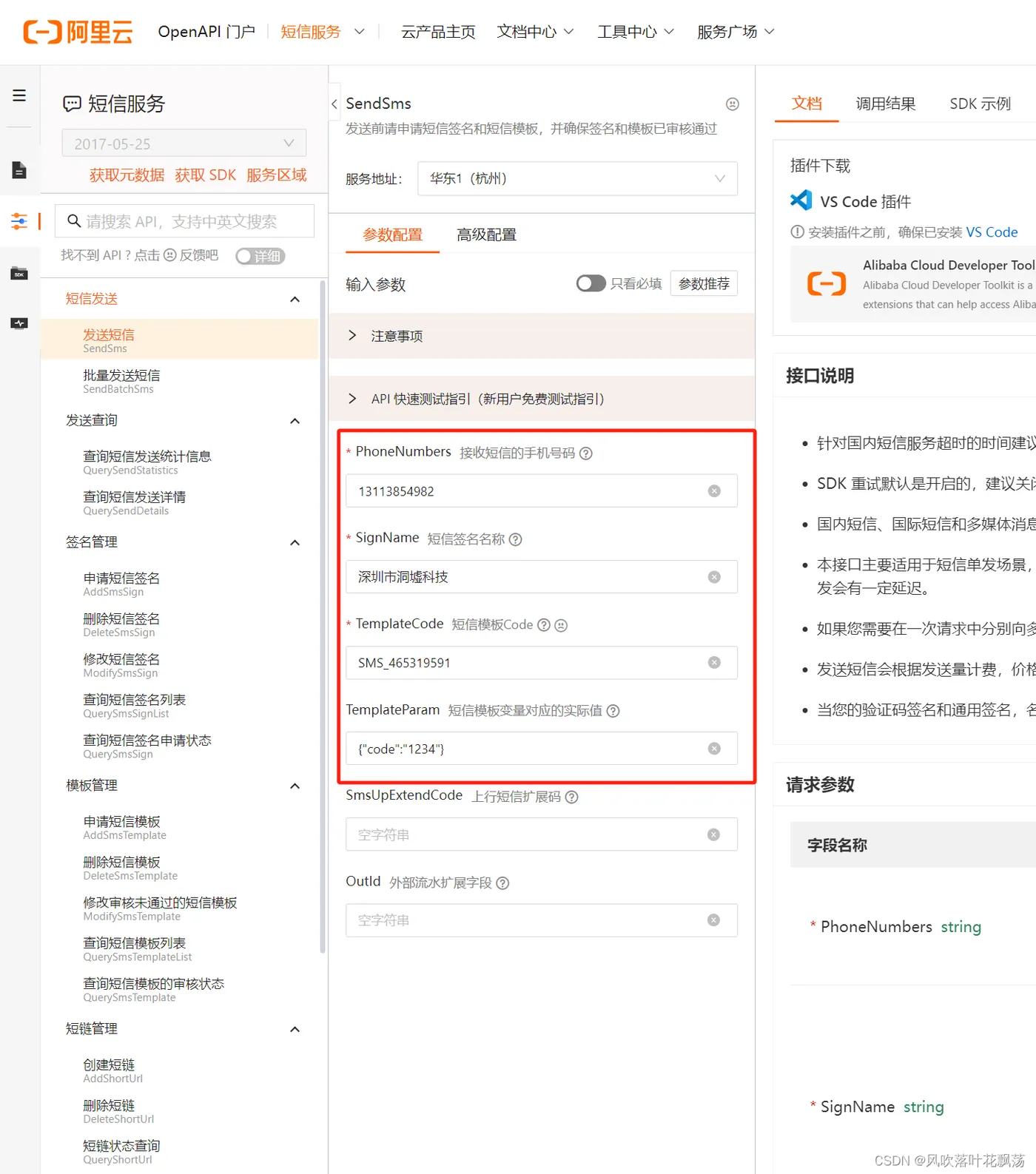Collapse the 签名管理 group
The height and width of the screenshot is (1174, 1036).
[x=295, y=543]
